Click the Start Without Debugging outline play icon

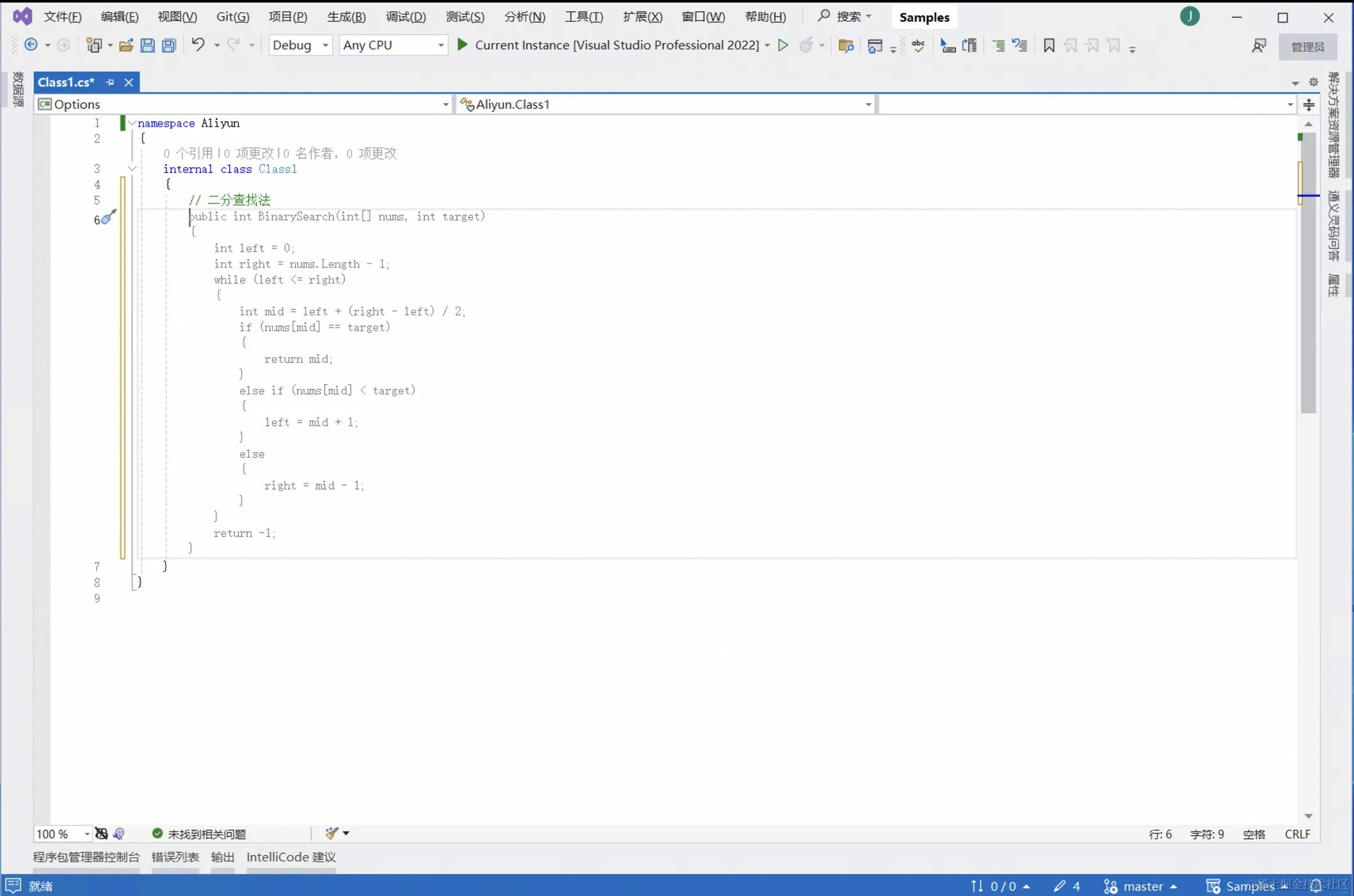click(783, 45)
